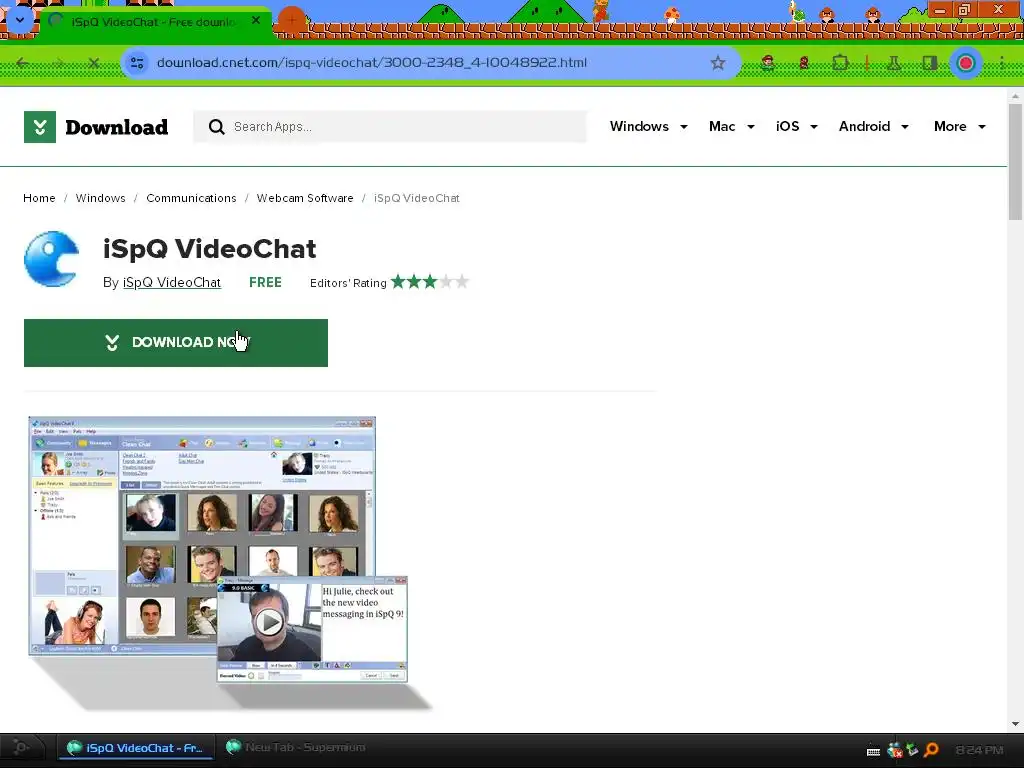Open the Windows breadcrumb link
This screenshot has height=768, width=1024.
101,198
